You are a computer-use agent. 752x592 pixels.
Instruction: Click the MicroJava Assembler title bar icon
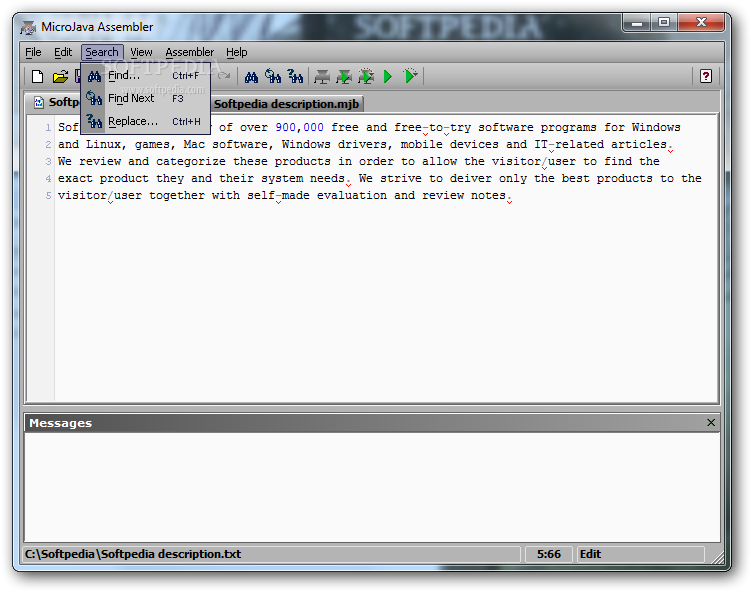28,27
